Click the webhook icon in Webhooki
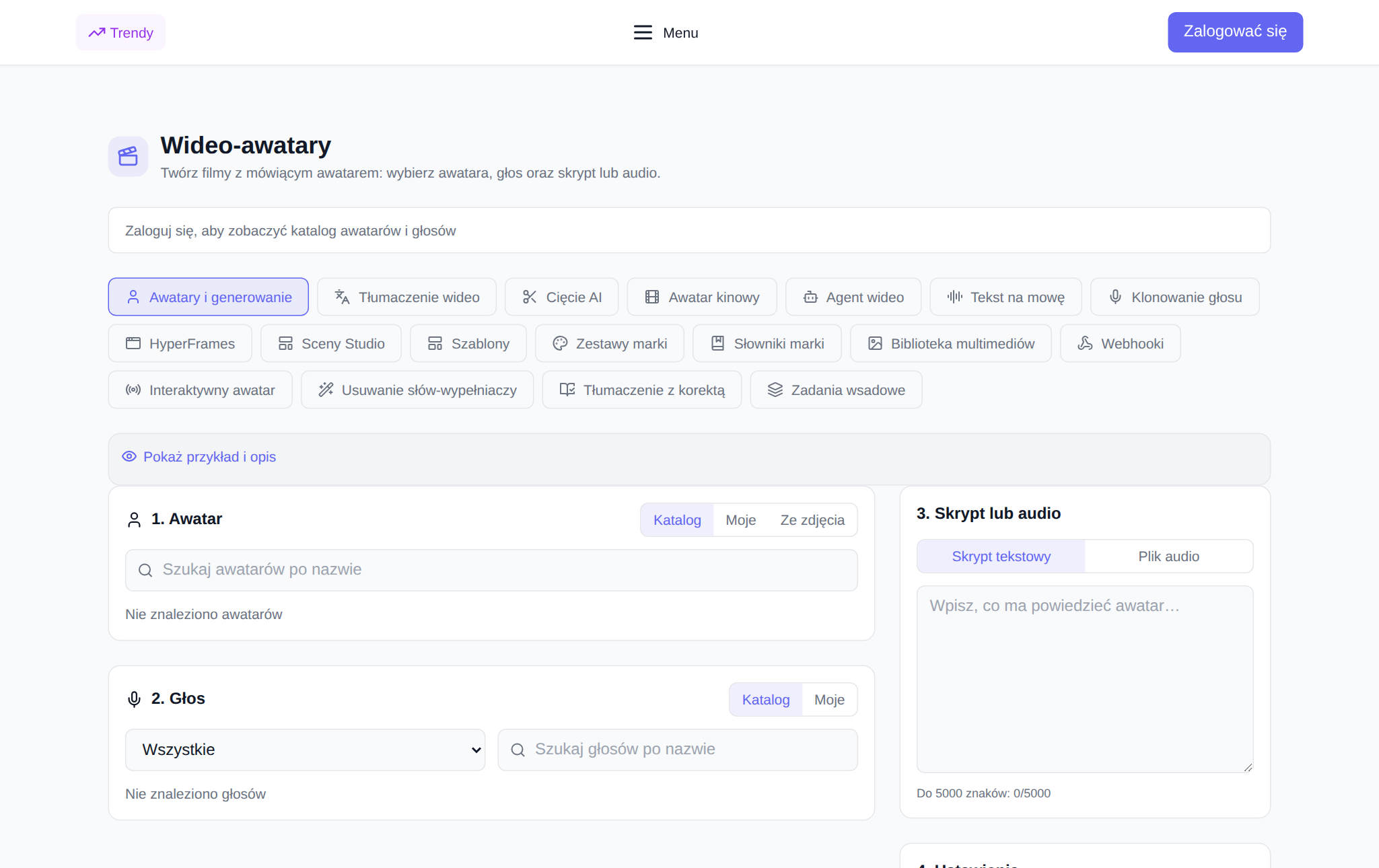Screen dimensions: 1379x868 [1085, 343]
